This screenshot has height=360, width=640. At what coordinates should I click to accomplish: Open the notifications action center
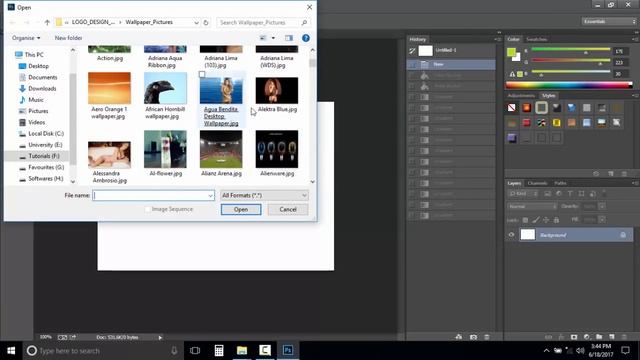coord(625,350)
